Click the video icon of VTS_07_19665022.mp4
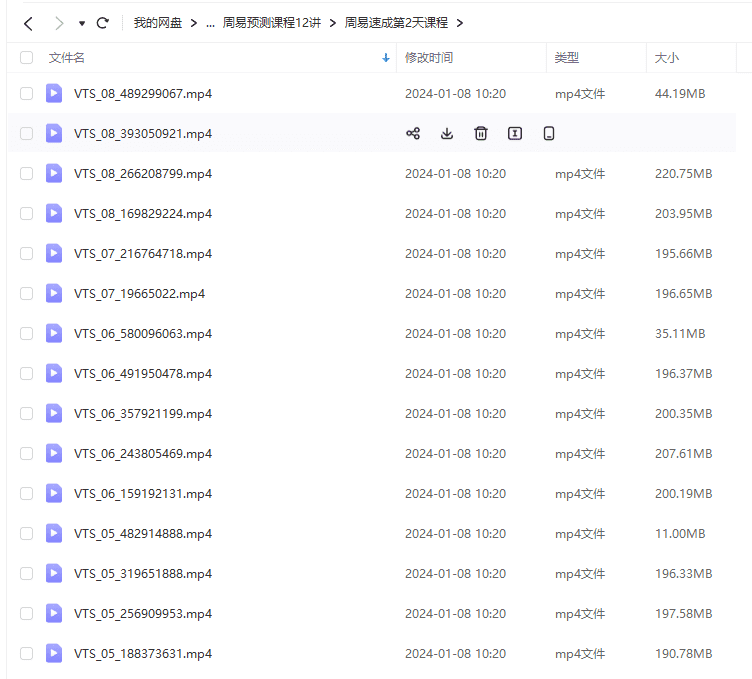This screenshot has height=679, width=752. tap(54, 293)
